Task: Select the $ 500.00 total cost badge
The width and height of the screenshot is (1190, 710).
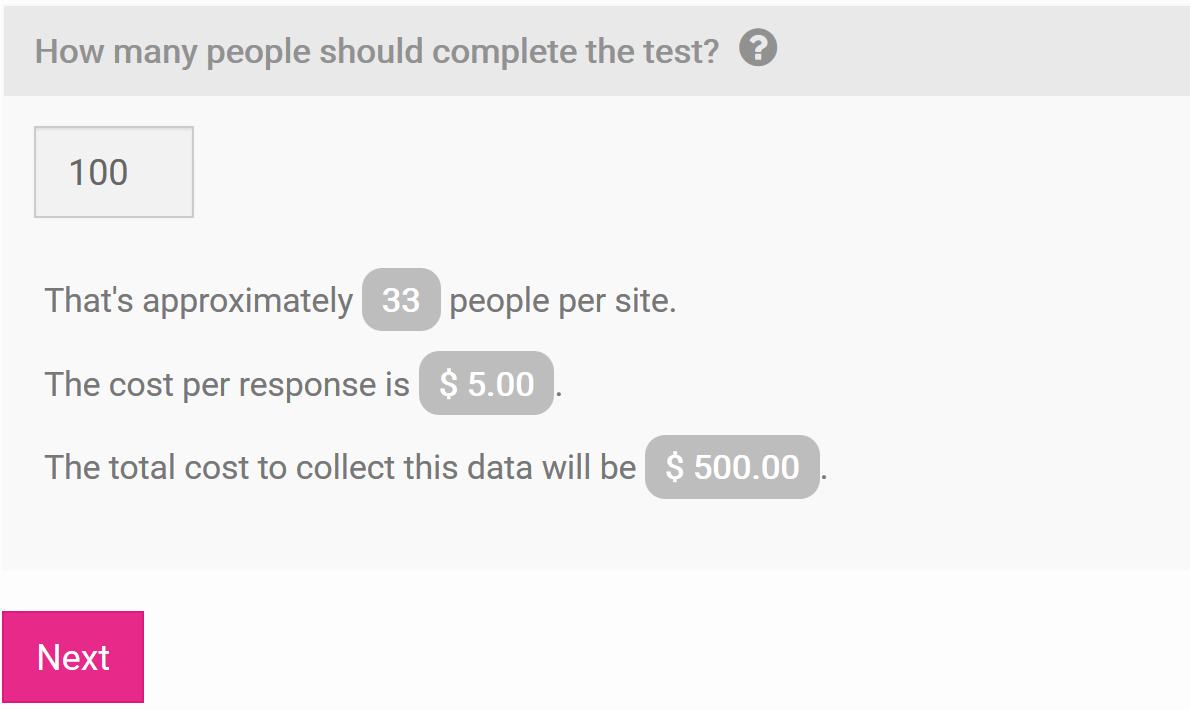Action: [732, 467]
